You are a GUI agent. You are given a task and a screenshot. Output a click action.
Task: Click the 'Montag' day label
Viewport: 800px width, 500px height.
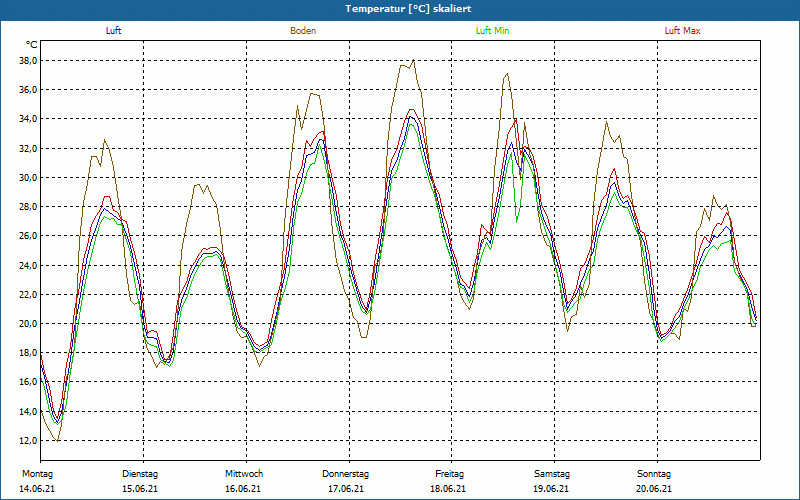pyautogui.click(x=37, y=474)
